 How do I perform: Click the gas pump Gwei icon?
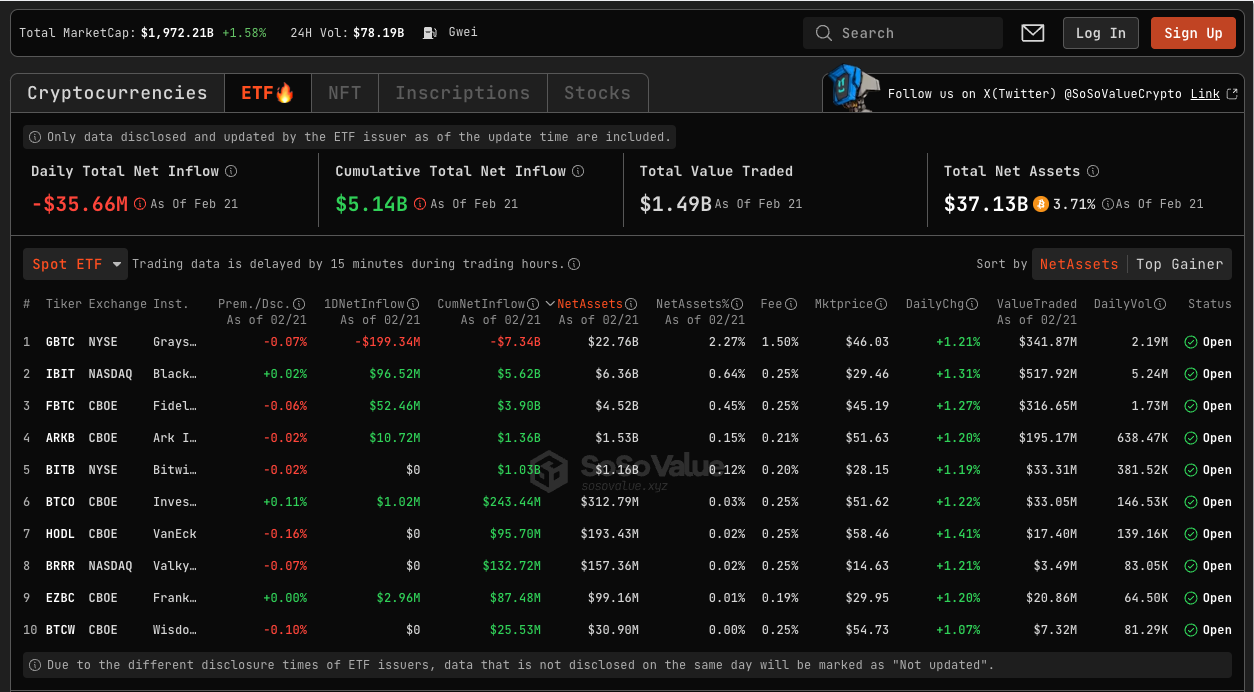coord(430,33)
